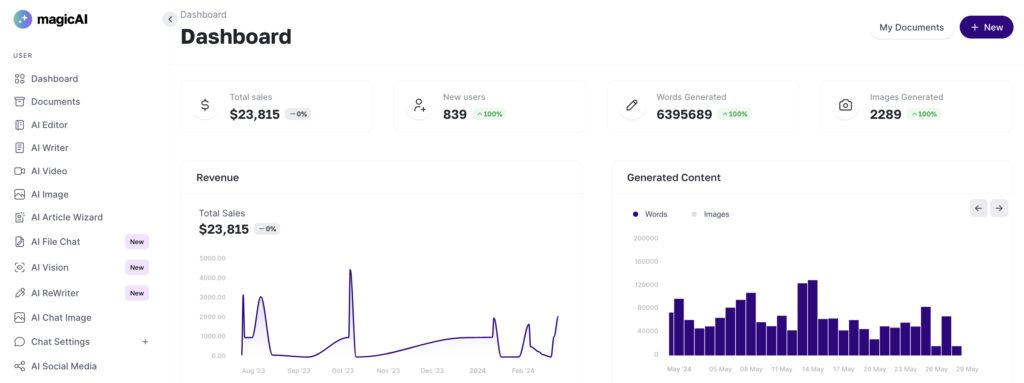Click the AI Writer page icon
This screenshot has height=383, width=1024.
20,148
